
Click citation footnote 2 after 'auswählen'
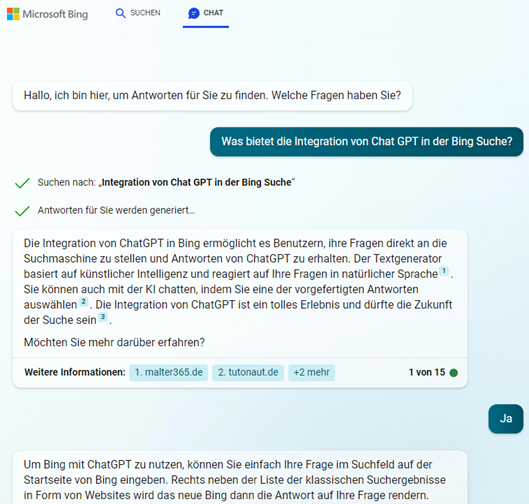(x=84, y=301)
